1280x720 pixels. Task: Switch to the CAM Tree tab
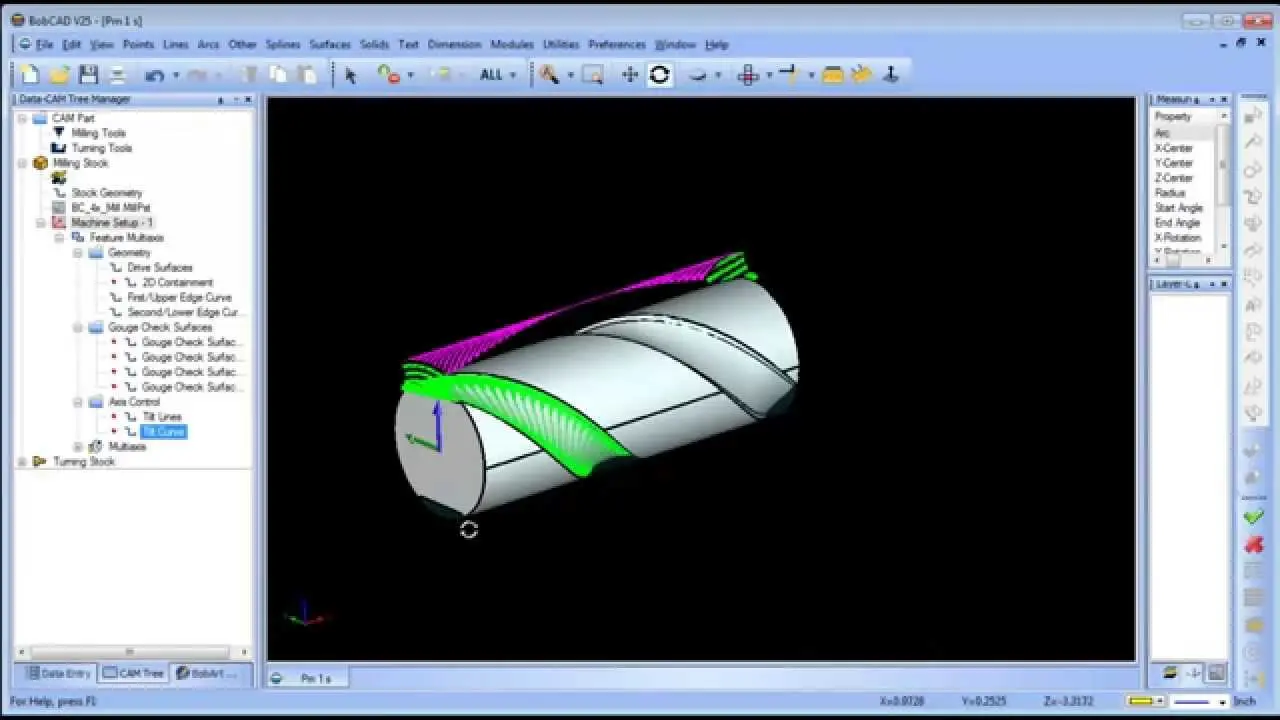(x=134, y=673)
